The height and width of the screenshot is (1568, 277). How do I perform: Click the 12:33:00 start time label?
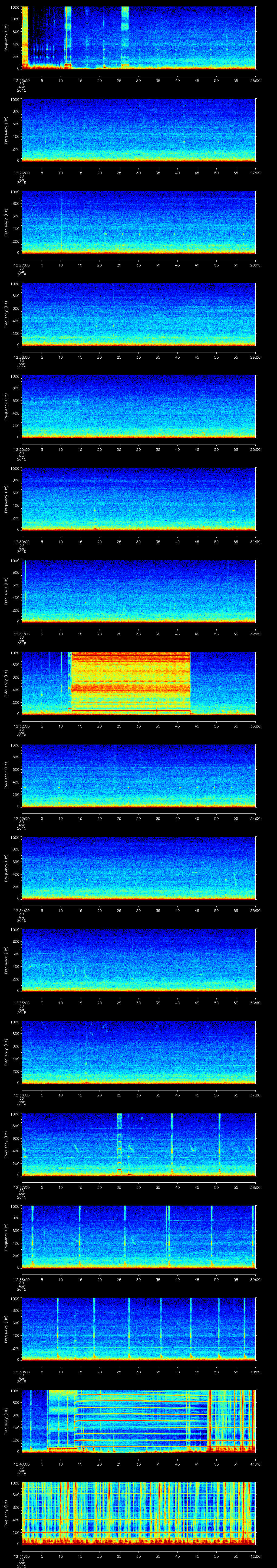coord(21,818)
